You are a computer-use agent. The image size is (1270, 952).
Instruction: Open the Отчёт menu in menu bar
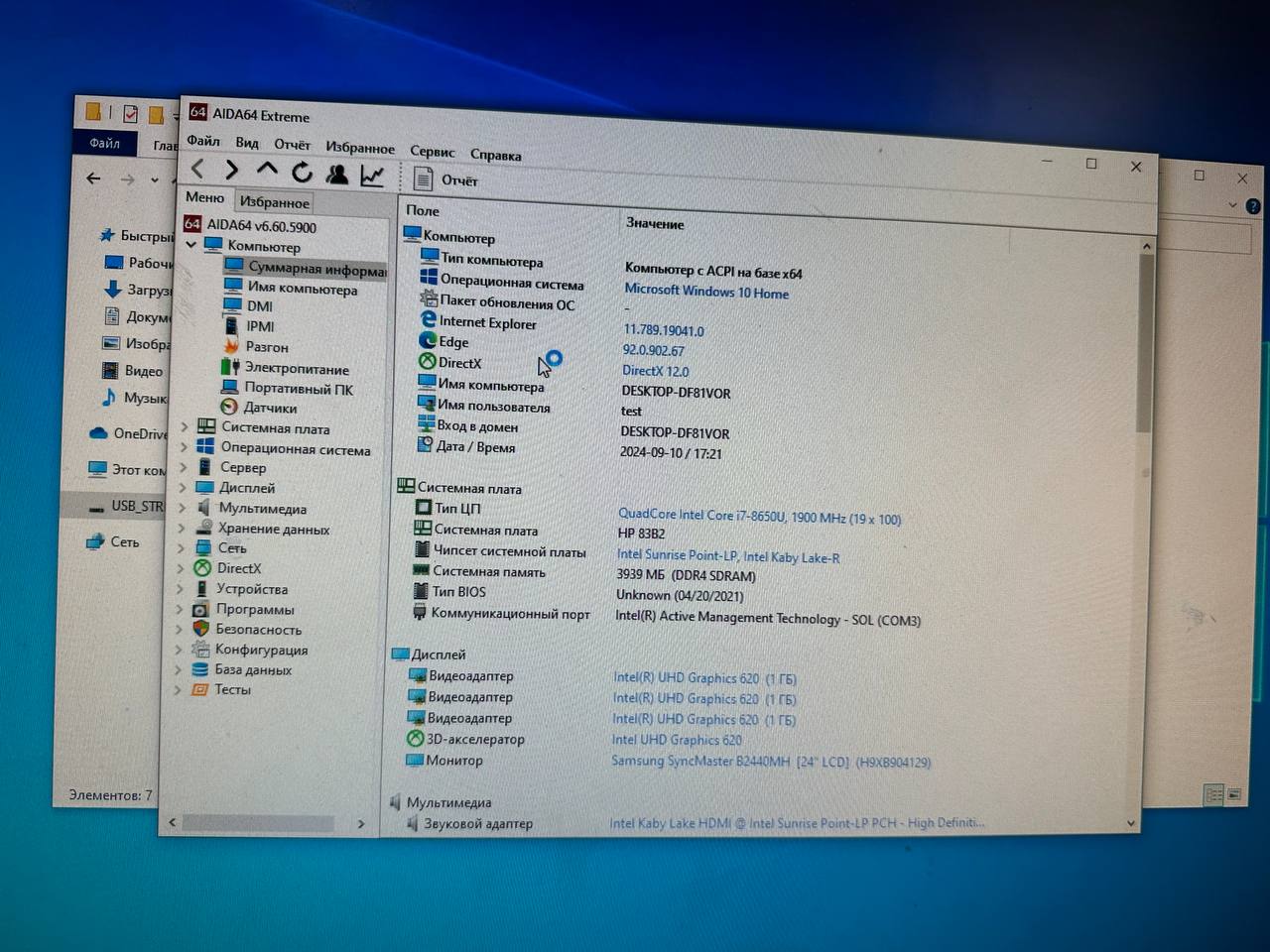click(x=292, y=145)
